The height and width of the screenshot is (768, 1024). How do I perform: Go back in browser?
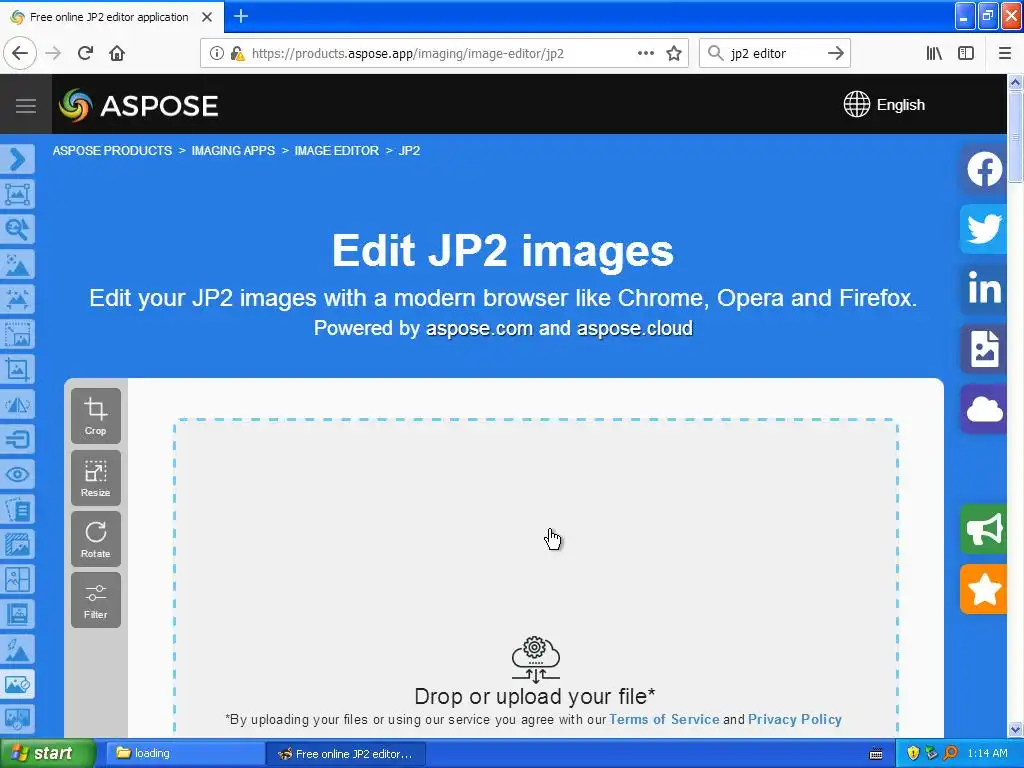pyautogui.click(x=20, y=53)
